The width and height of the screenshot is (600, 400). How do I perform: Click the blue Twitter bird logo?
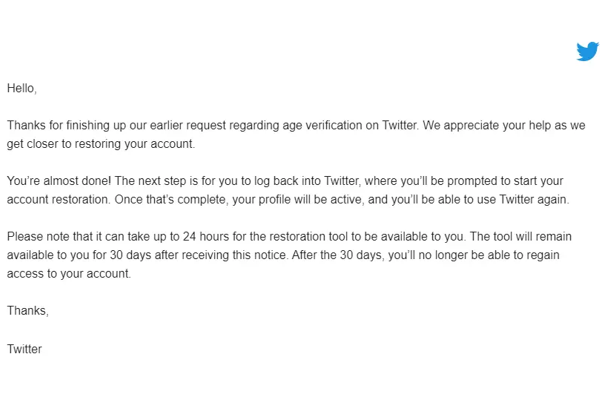coord(587,51)
